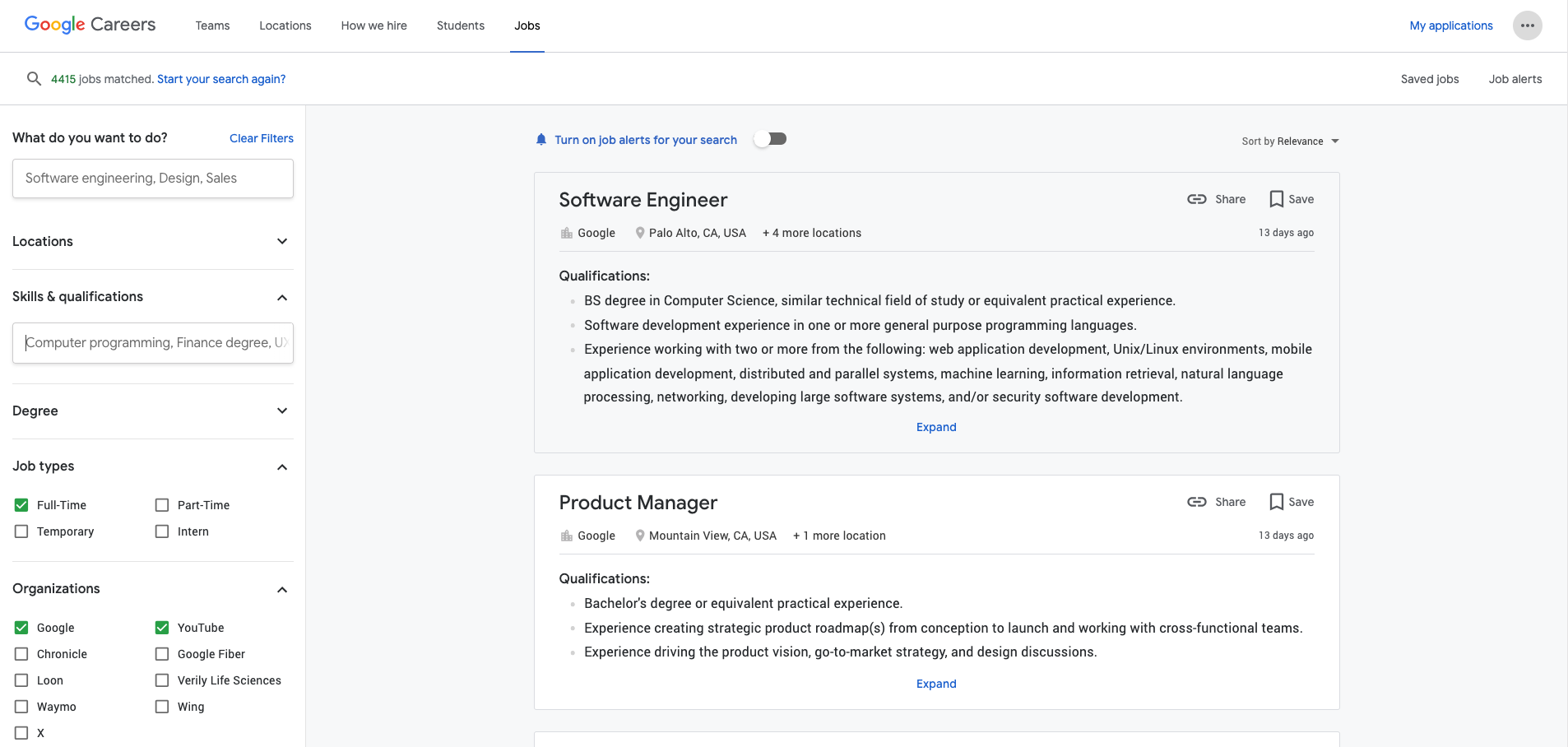The width and height of the screenshot is (1568, 747).
Task: Open the Teams navigation tab
Action: [212, 26]
